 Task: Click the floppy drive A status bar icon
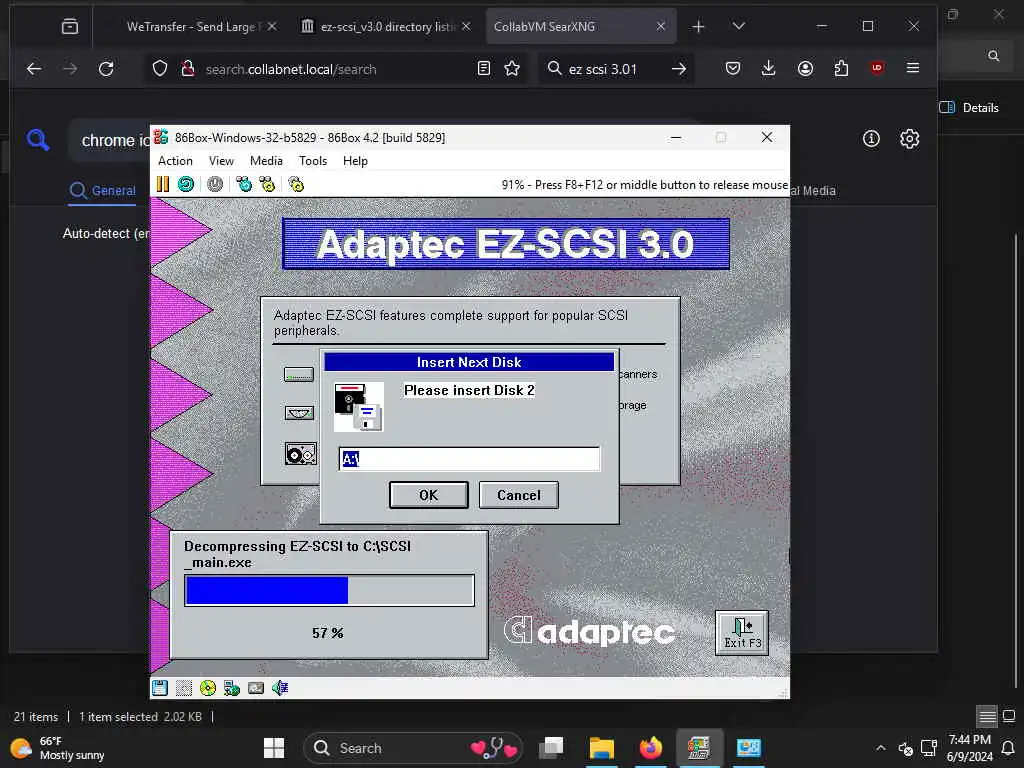point(160,688)
